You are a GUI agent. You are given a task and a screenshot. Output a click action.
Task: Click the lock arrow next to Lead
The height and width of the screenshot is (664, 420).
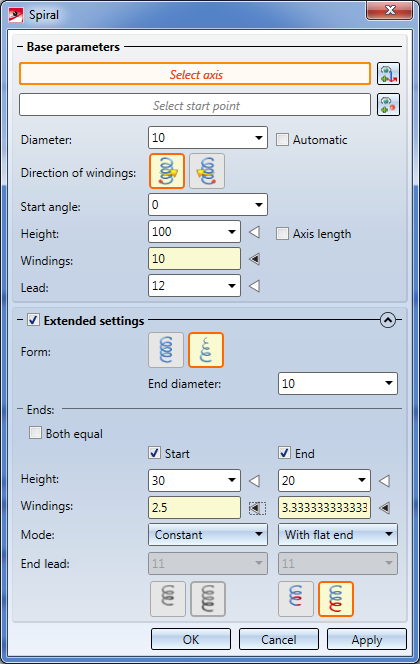coord(254,286)
